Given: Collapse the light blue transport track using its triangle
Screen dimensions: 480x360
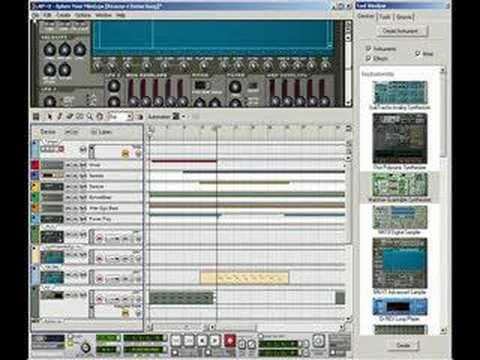Looking at the screenshot, I should click(35, 143).
